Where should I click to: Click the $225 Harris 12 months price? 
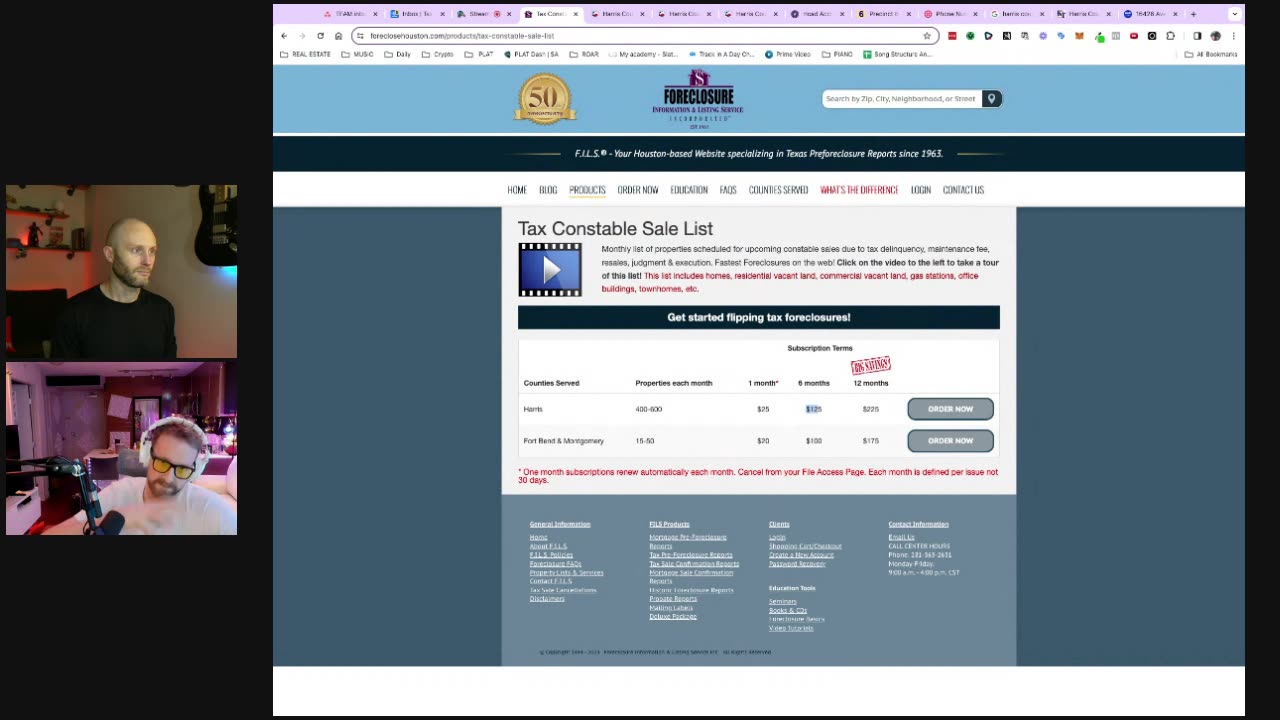pos(871,409)
